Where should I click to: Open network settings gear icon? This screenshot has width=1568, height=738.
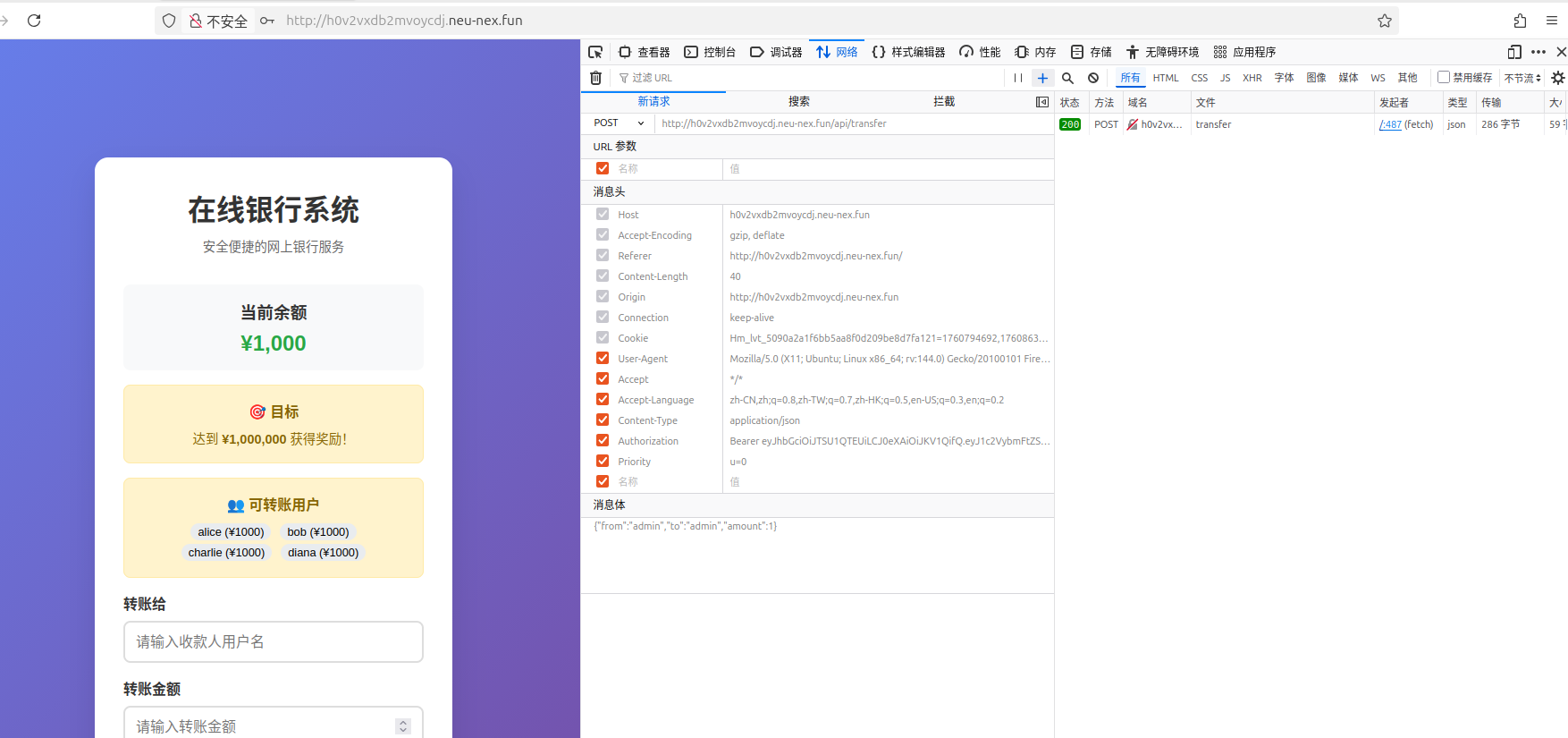(x=1558, y=78)
